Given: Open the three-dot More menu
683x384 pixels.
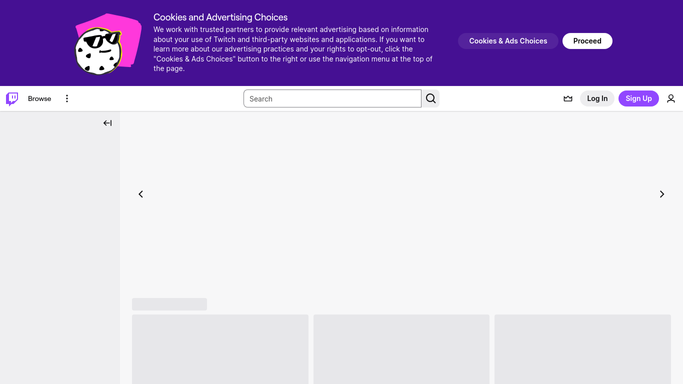Looking at the screenshot, I should (67, 99).
